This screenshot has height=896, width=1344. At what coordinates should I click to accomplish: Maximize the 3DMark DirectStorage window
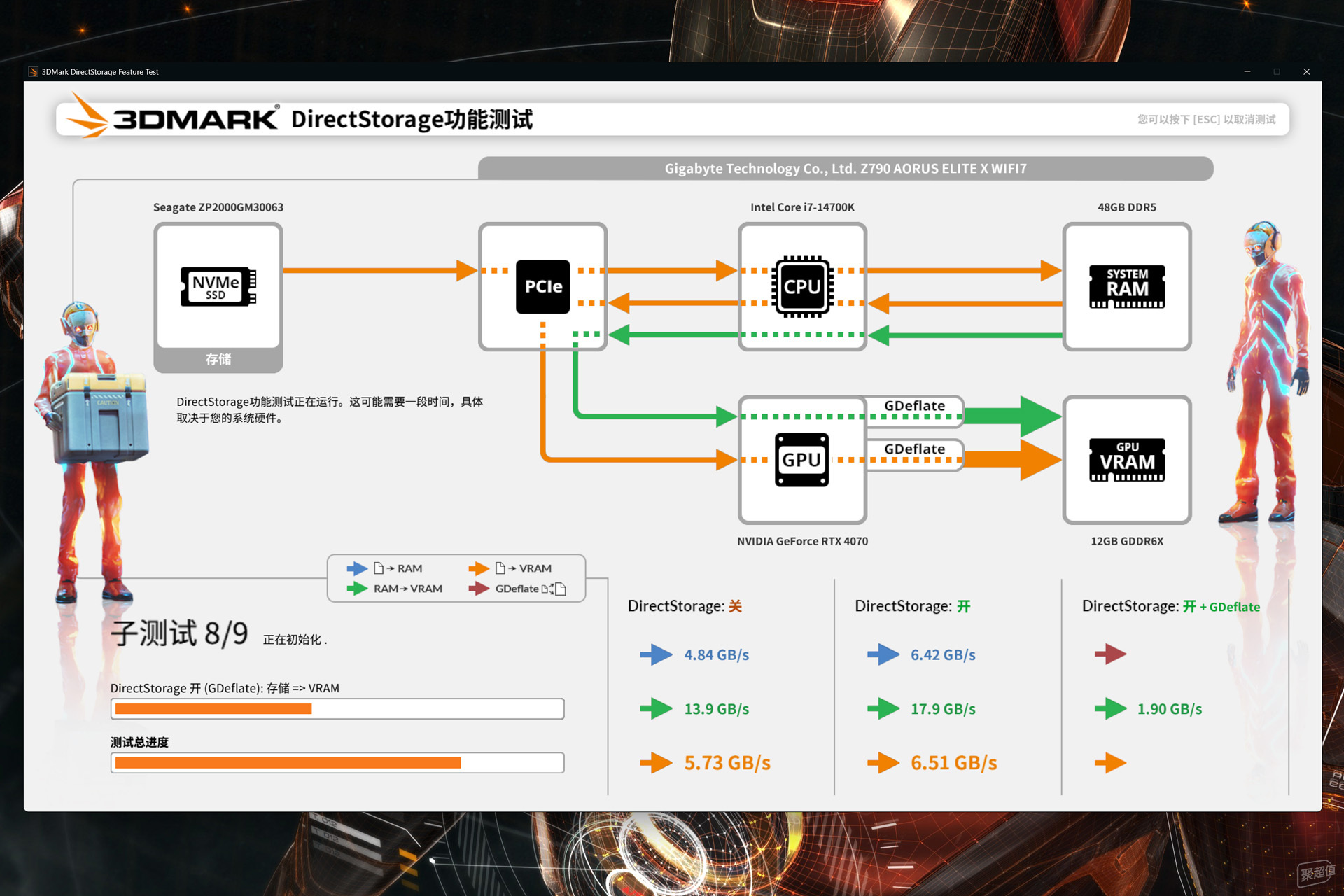pyautogui.click(x=1277, y=71)
